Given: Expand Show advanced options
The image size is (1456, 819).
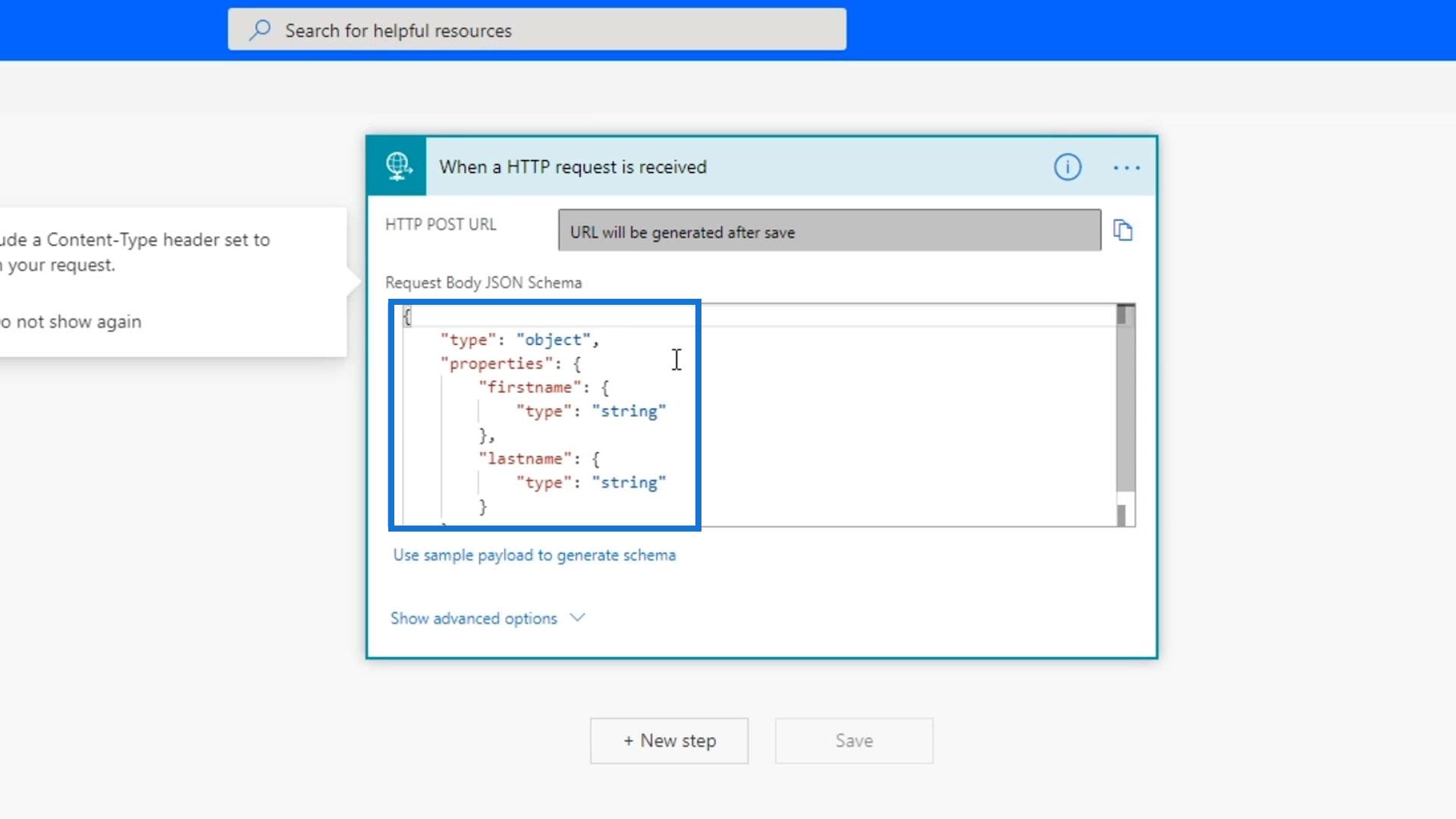Looking at the screenshot, I should [474, 618].
